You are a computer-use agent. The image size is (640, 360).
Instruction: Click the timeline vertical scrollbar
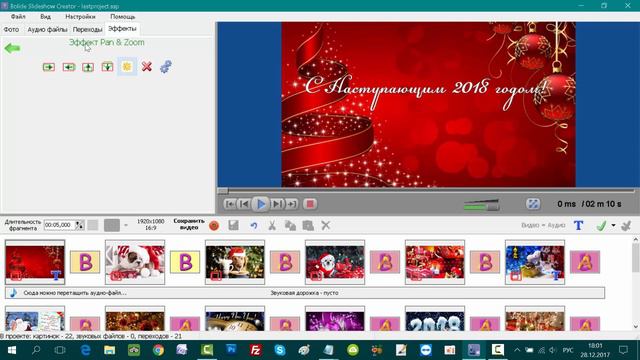[x=636, y=282]
